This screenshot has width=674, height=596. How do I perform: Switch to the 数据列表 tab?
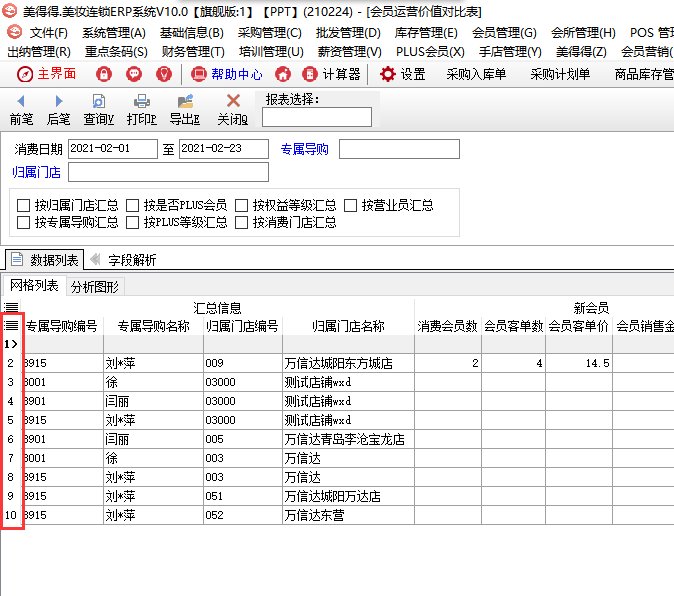click(45, 260)
